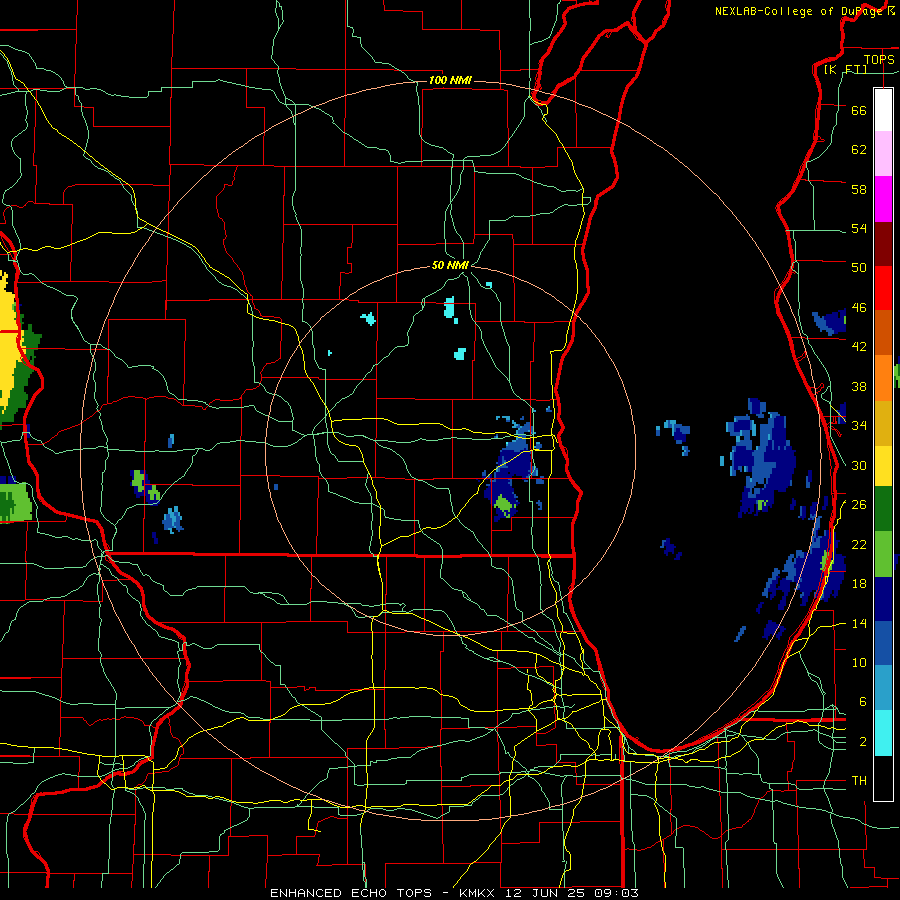Click the "54" legend value

coord(859,228)
